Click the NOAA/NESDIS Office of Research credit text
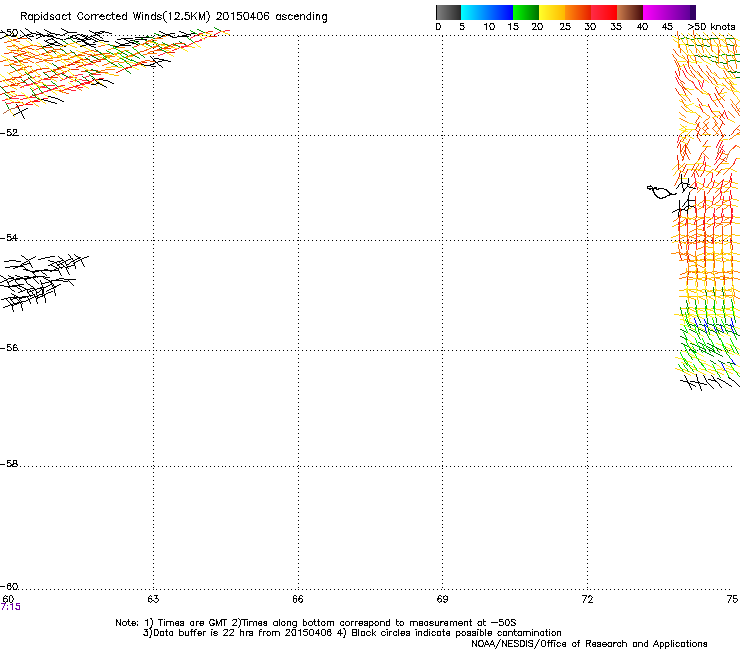Image resolution: width=740 pixels, height=650 pixels. 589,644
